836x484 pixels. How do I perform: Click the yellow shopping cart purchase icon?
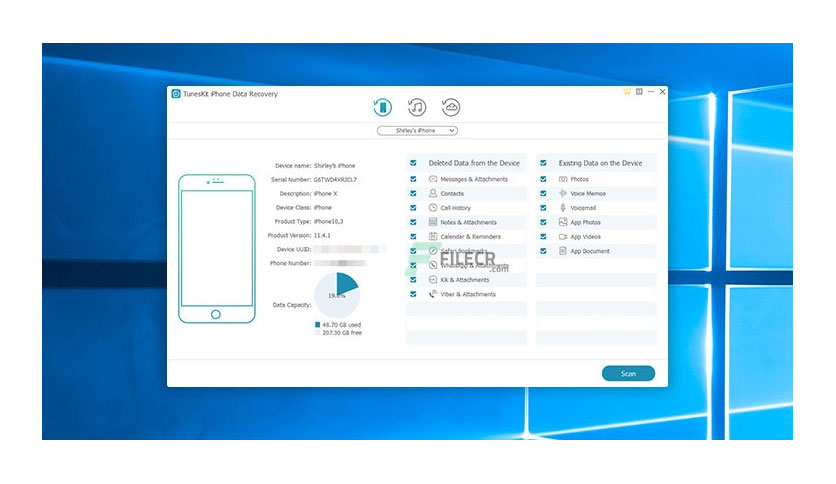[x=627, y=92]
